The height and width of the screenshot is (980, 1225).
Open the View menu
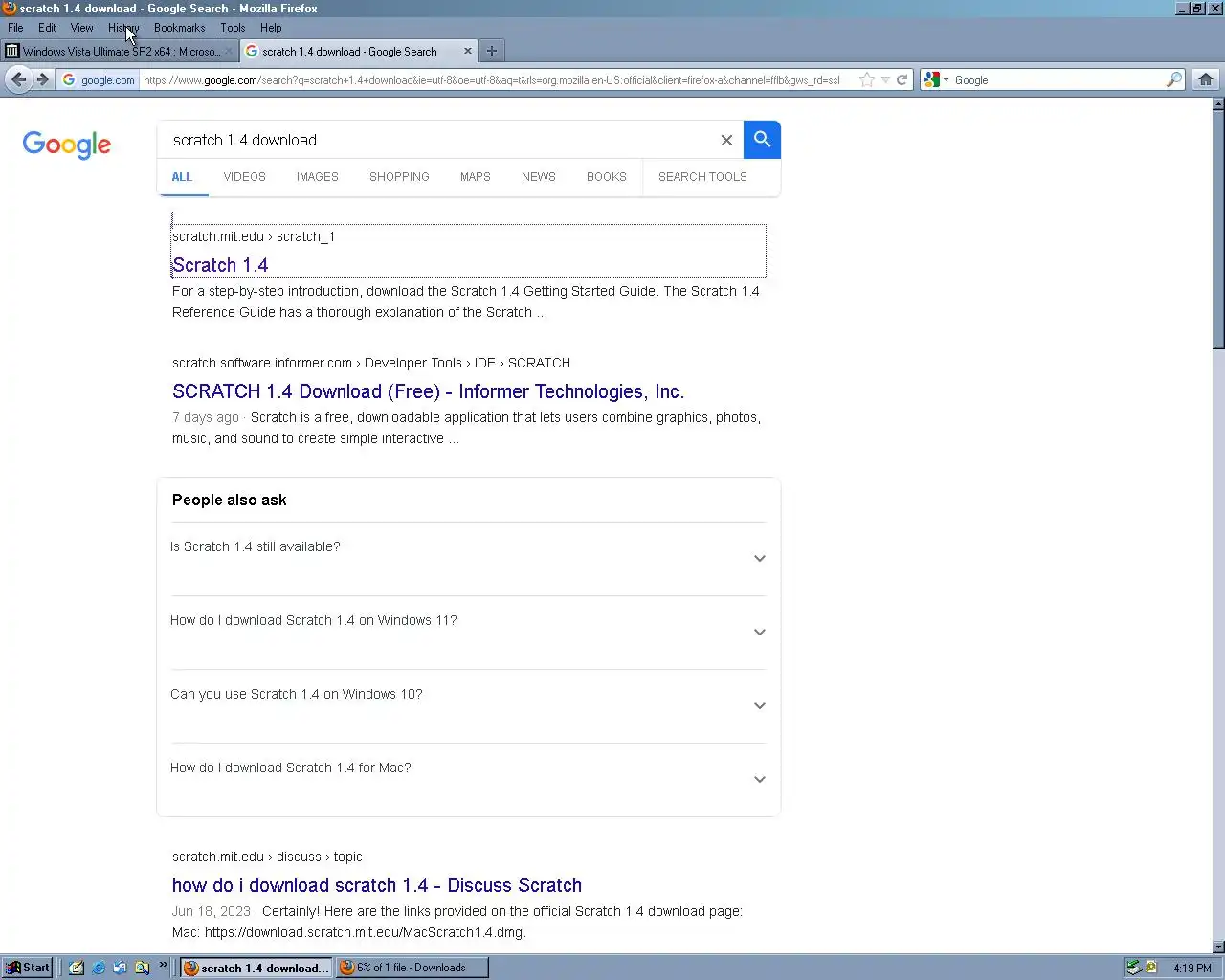[x=81, y=28]
